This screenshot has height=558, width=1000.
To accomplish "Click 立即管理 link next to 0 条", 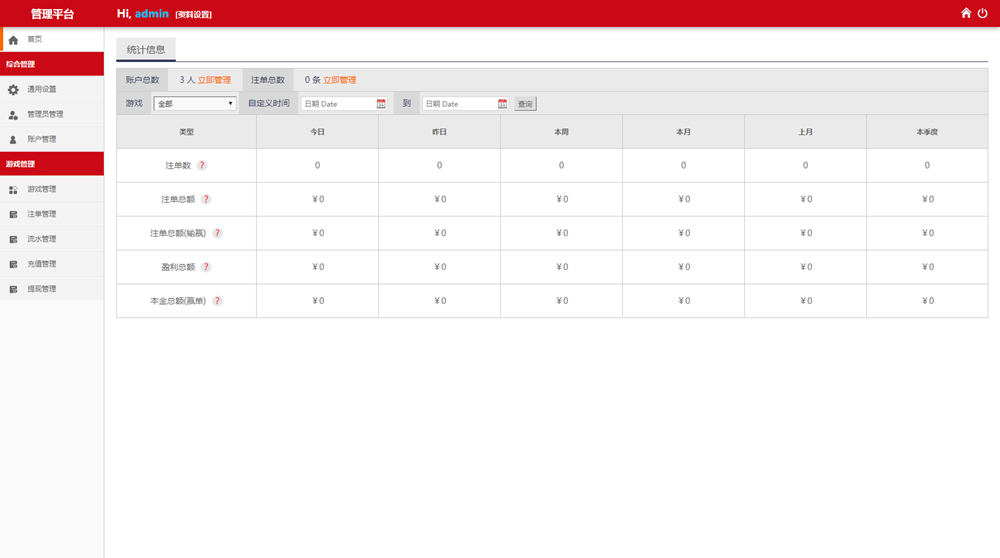I will (x=339, y=80).
